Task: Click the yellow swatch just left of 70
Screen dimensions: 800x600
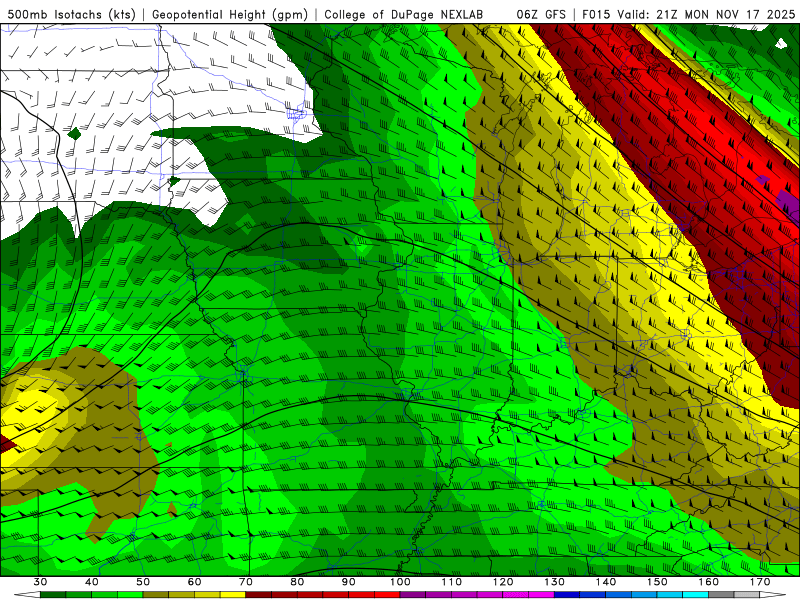Action: (x=233, y=595)
